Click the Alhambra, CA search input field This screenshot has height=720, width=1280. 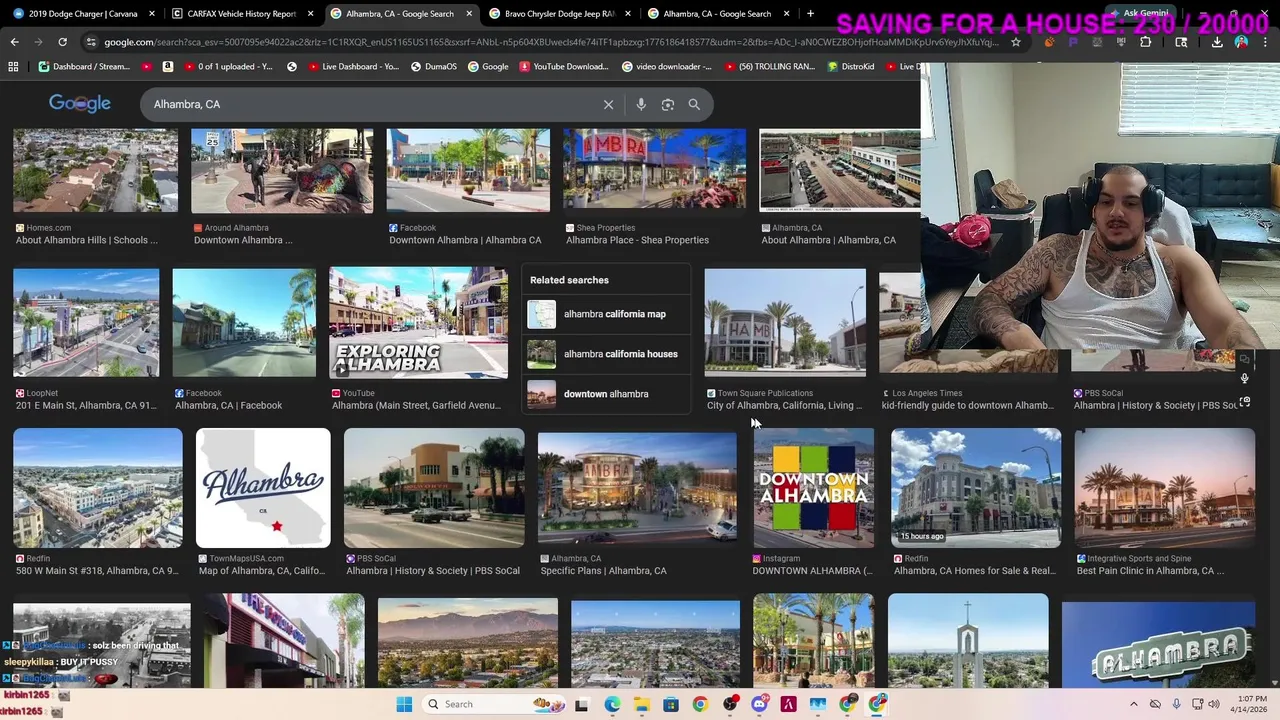(370, 104)
